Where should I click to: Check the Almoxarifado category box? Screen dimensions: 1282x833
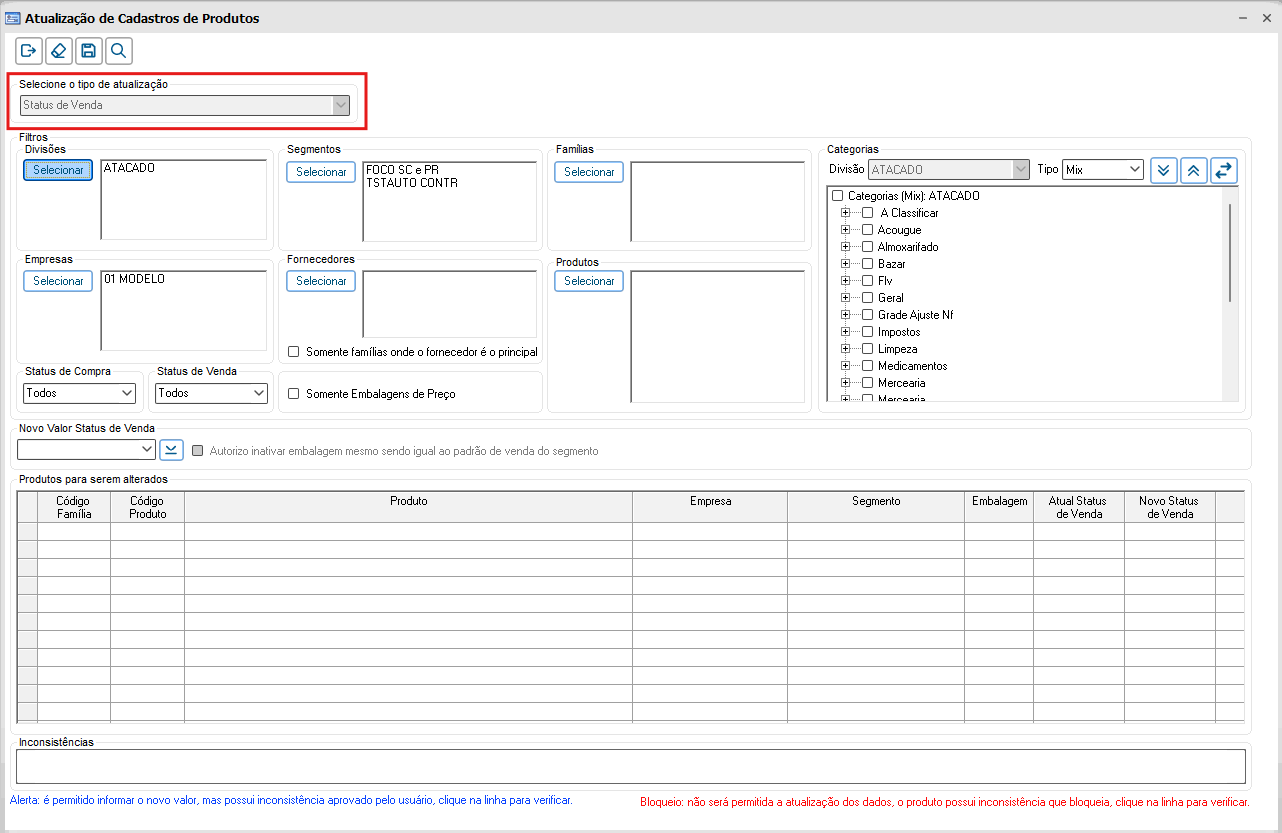pyautogui.click(x=868, y=247)
